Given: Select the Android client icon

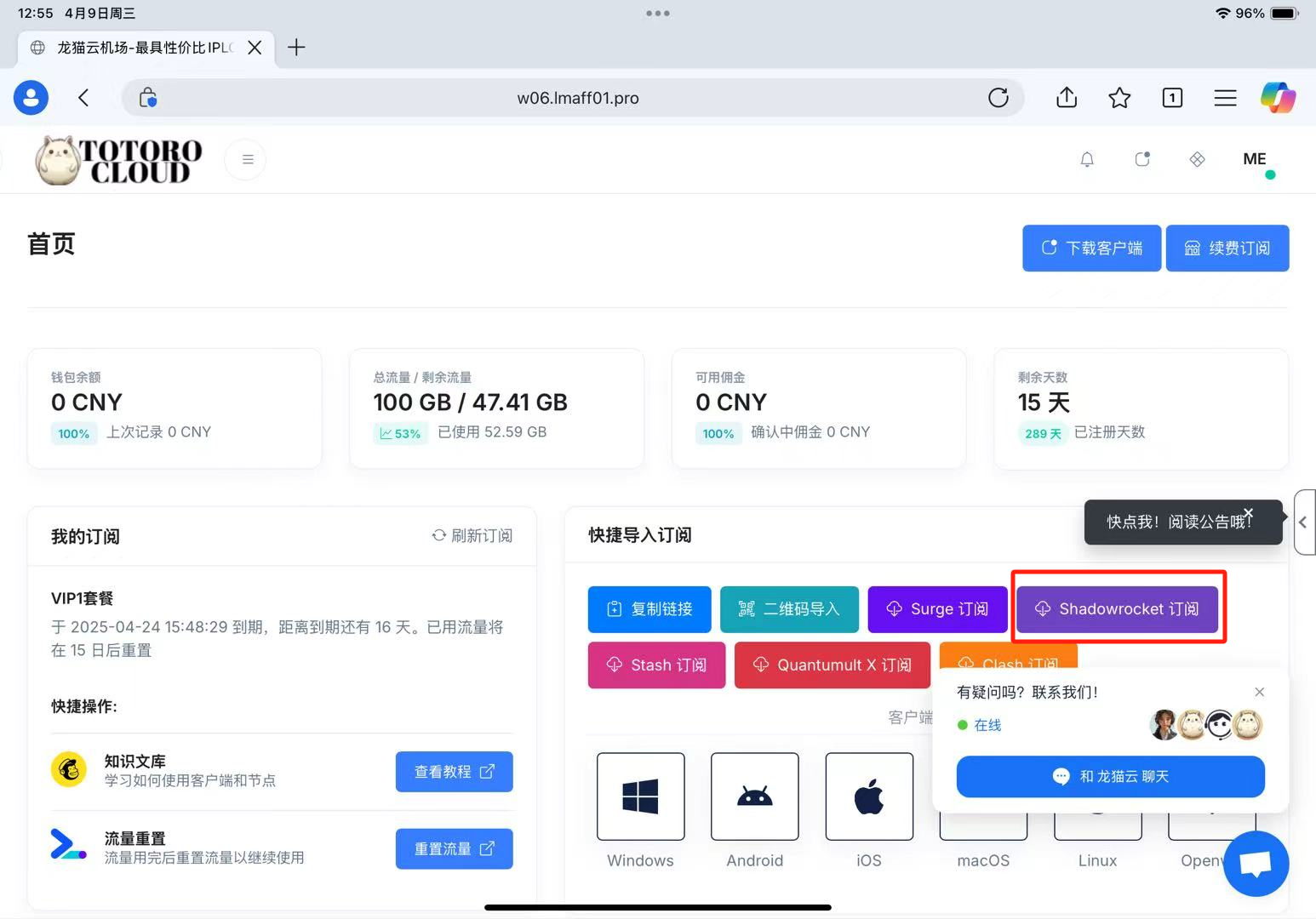Looking at the screenshot, I should point(754,796).
